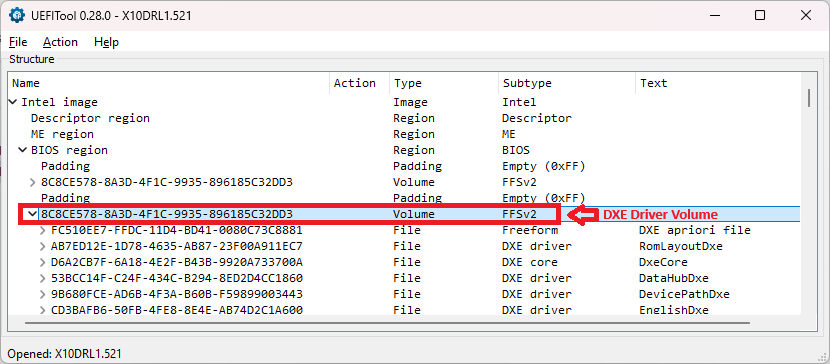Click the Descriptor subtype cell
Image resolution: width=830 pixels, height=364 pixels.
coord(537,118)
